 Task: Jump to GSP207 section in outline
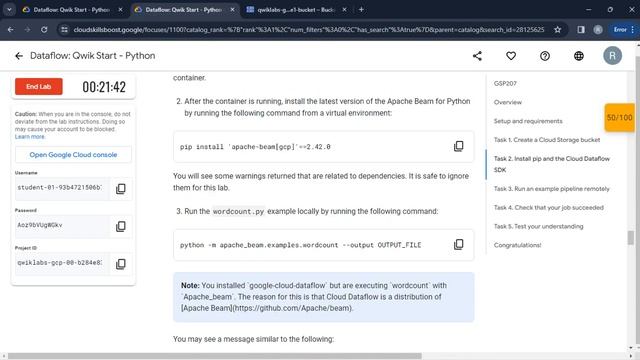click(505, 83)
